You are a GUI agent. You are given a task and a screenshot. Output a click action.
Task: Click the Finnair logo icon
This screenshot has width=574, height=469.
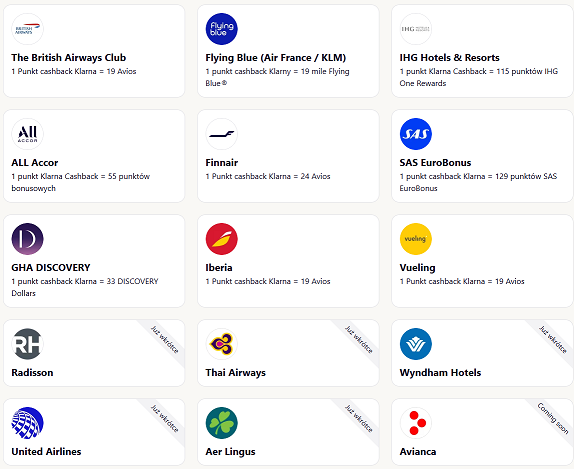[221, 134]
